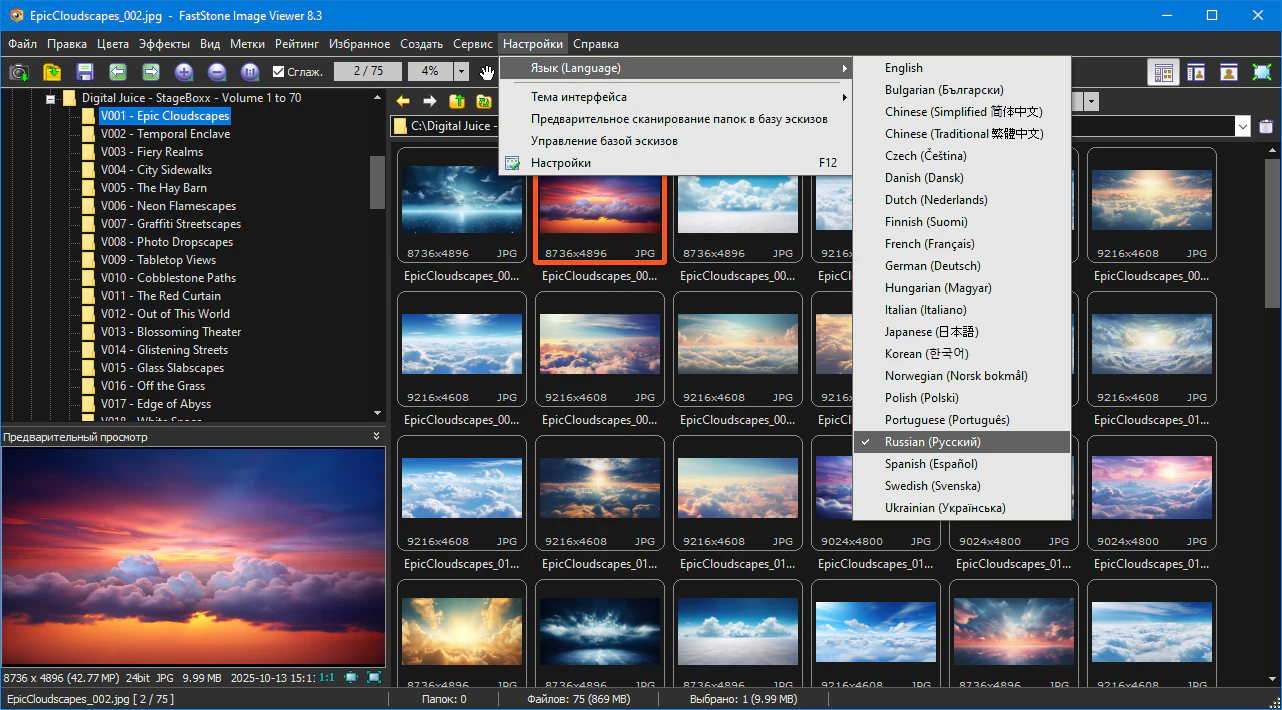
Task: Click Управление базой эскизов menu entry
Action: (604, 141)
